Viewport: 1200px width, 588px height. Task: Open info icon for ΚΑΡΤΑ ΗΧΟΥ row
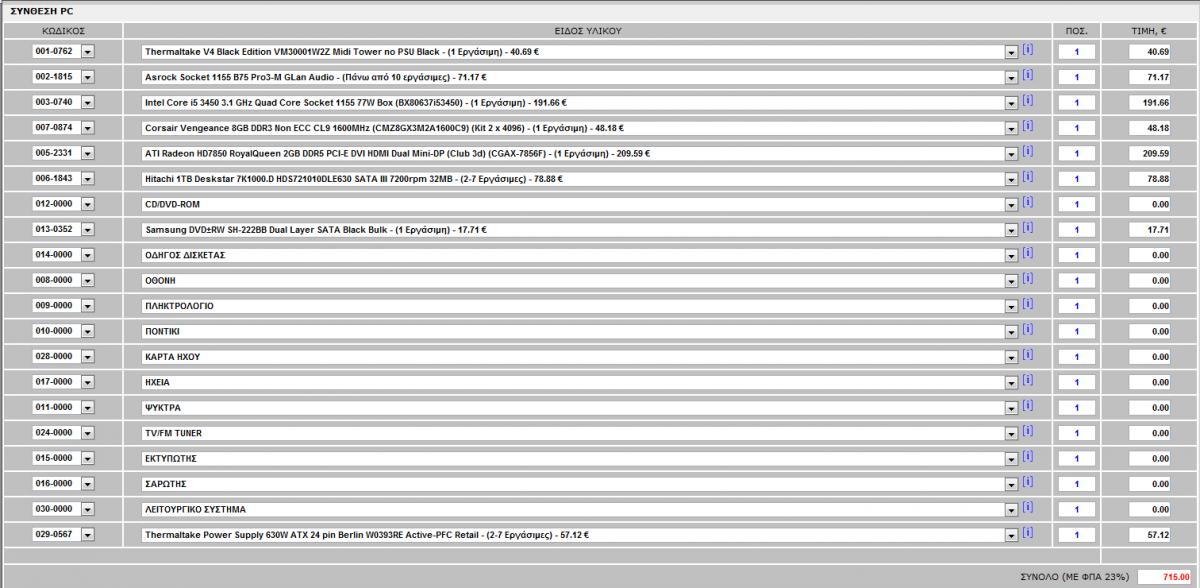(1027, 354)
